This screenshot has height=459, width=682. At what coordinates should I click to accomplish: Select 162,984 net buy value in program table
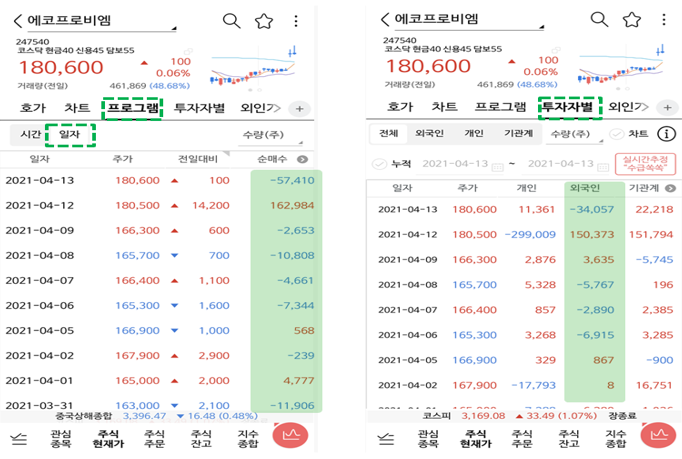click(x=292, y=205)
